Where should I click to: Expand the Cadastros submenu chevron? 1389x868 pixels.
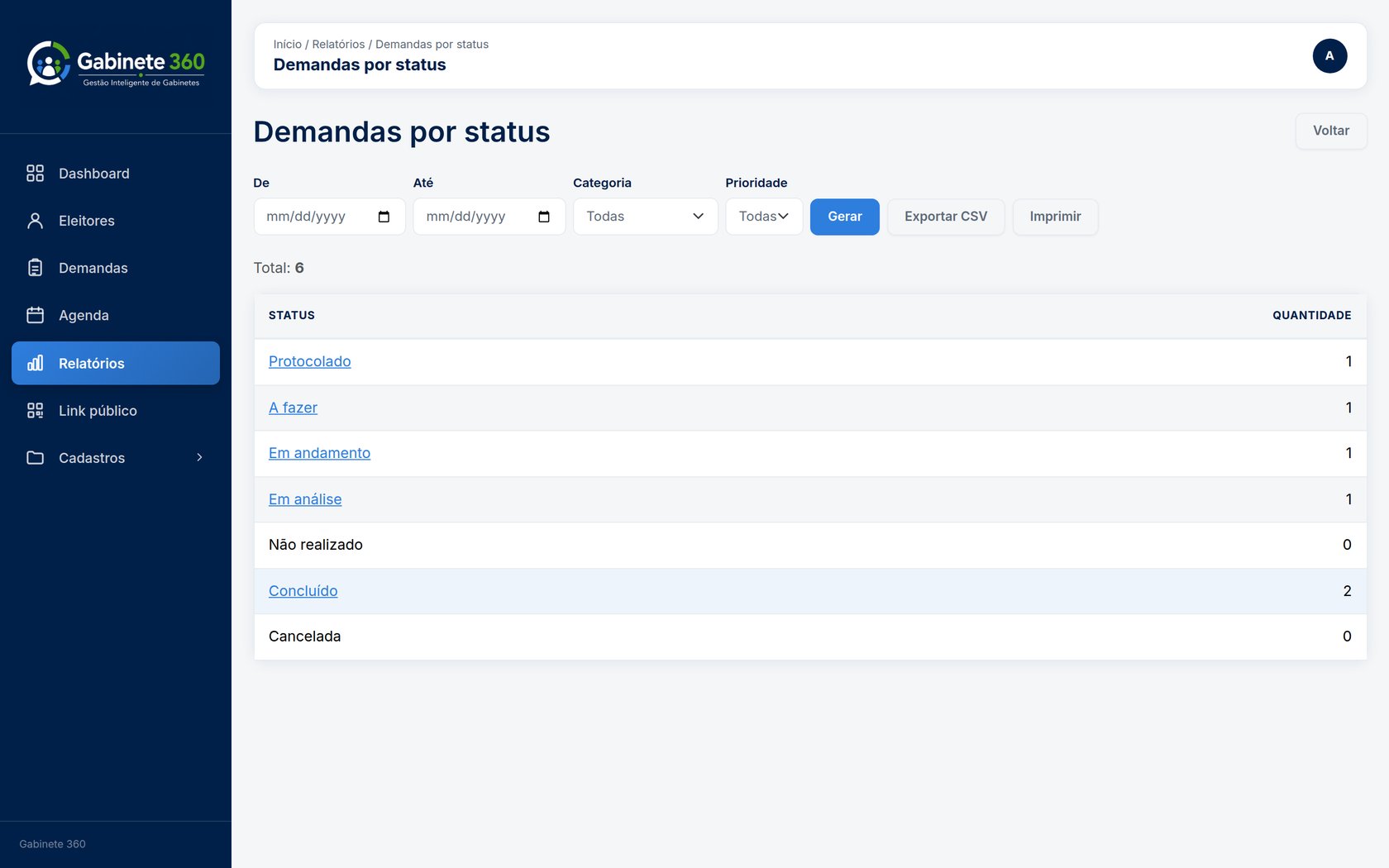199,457
